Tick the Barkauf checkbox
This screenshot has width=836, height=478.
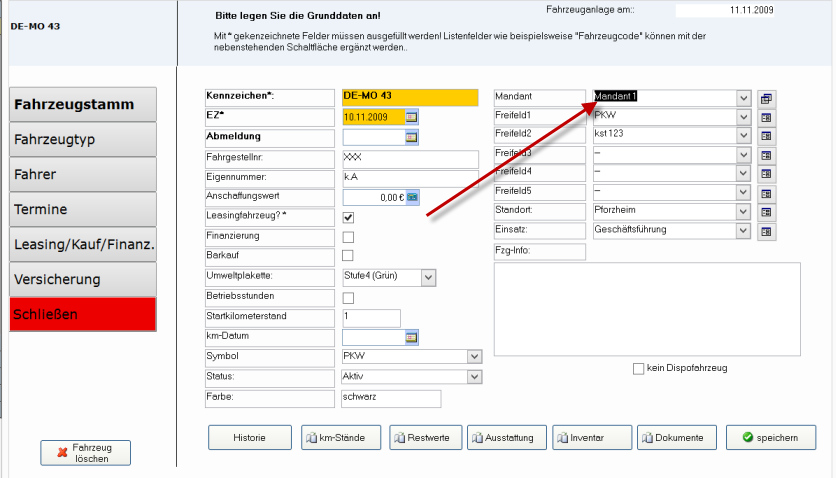(348, 256)
